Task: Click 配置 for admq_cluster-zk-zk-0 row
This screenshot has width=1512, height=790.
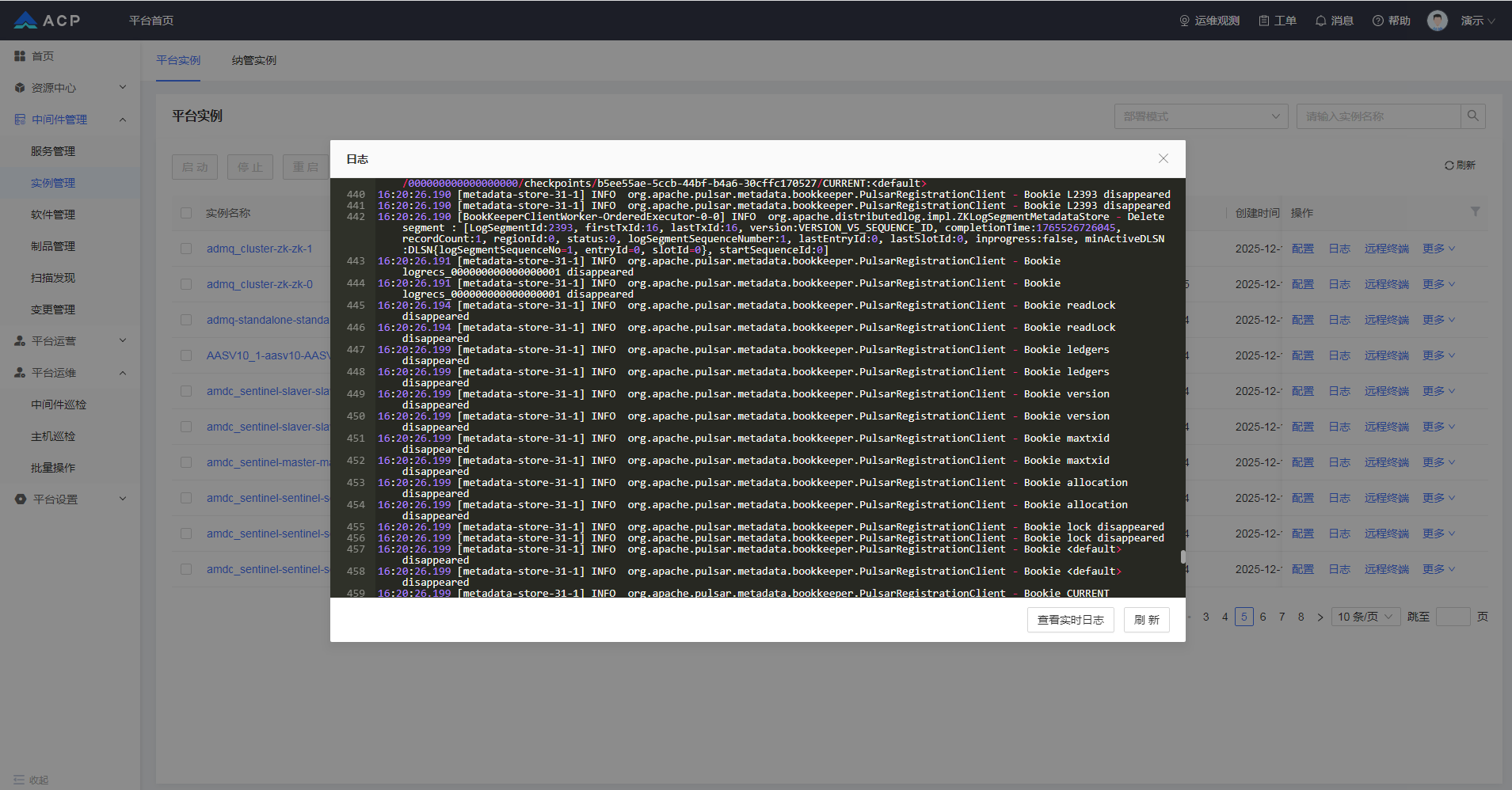Action: (x=1303, y=284)
